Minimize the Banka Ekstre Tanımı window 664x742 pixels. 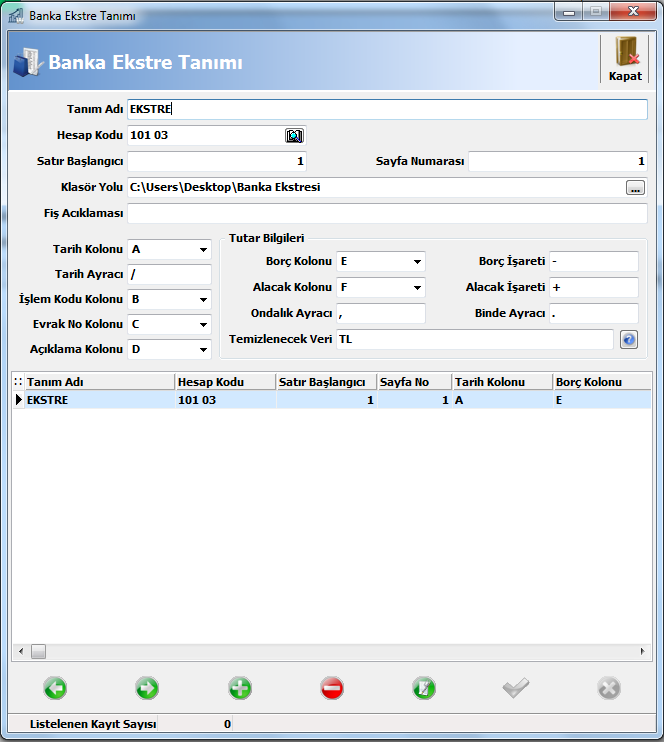point(569,12)
